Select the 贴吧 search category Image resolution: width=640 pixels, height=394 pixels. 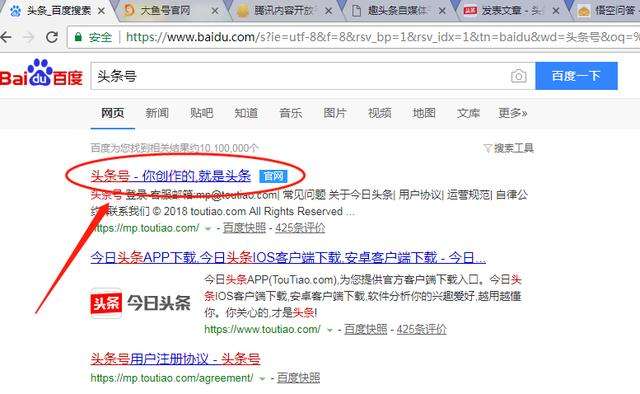[x=202, y=113]
